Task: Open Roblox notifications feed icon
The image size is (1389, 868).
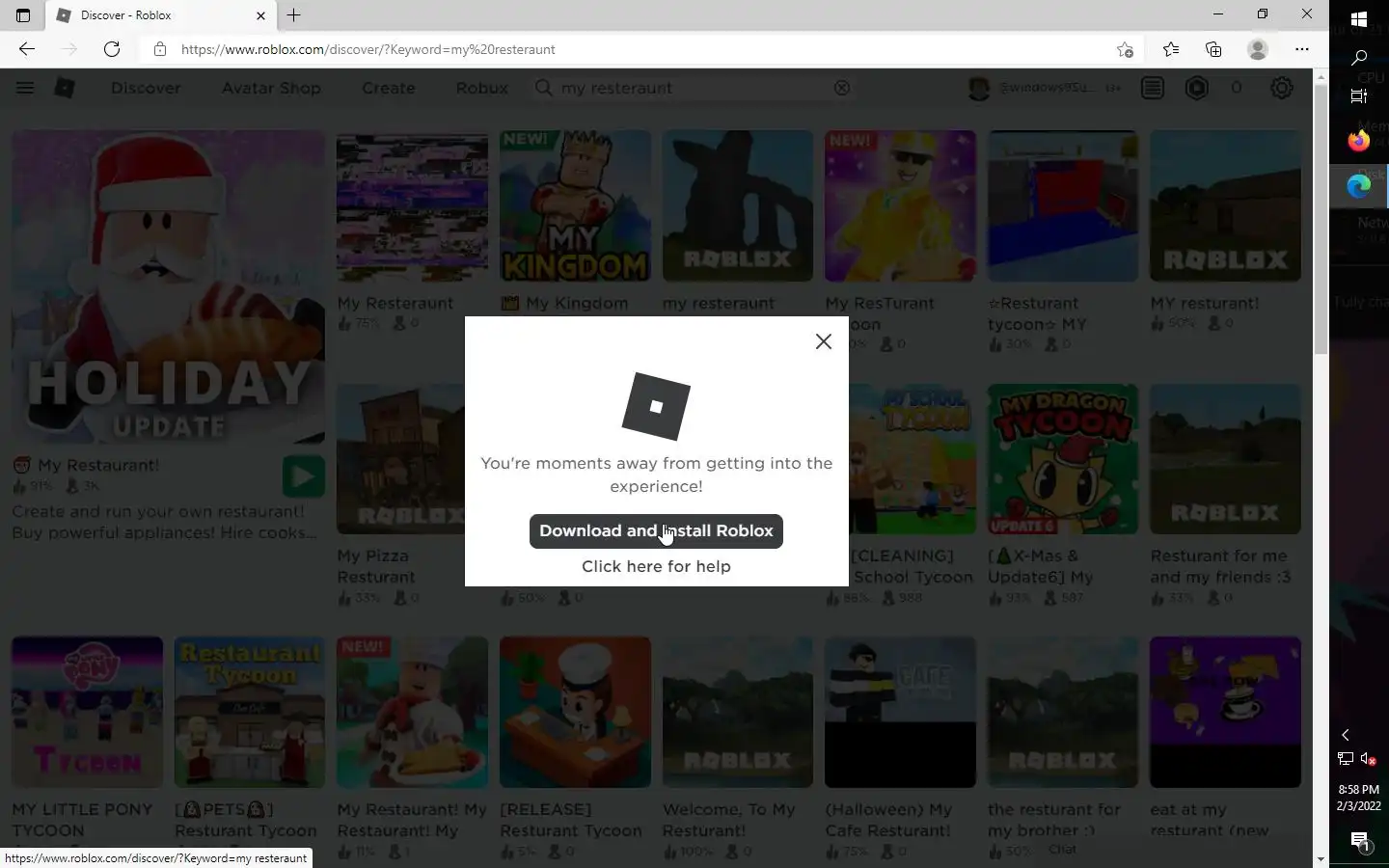Action: point(1152,88)
